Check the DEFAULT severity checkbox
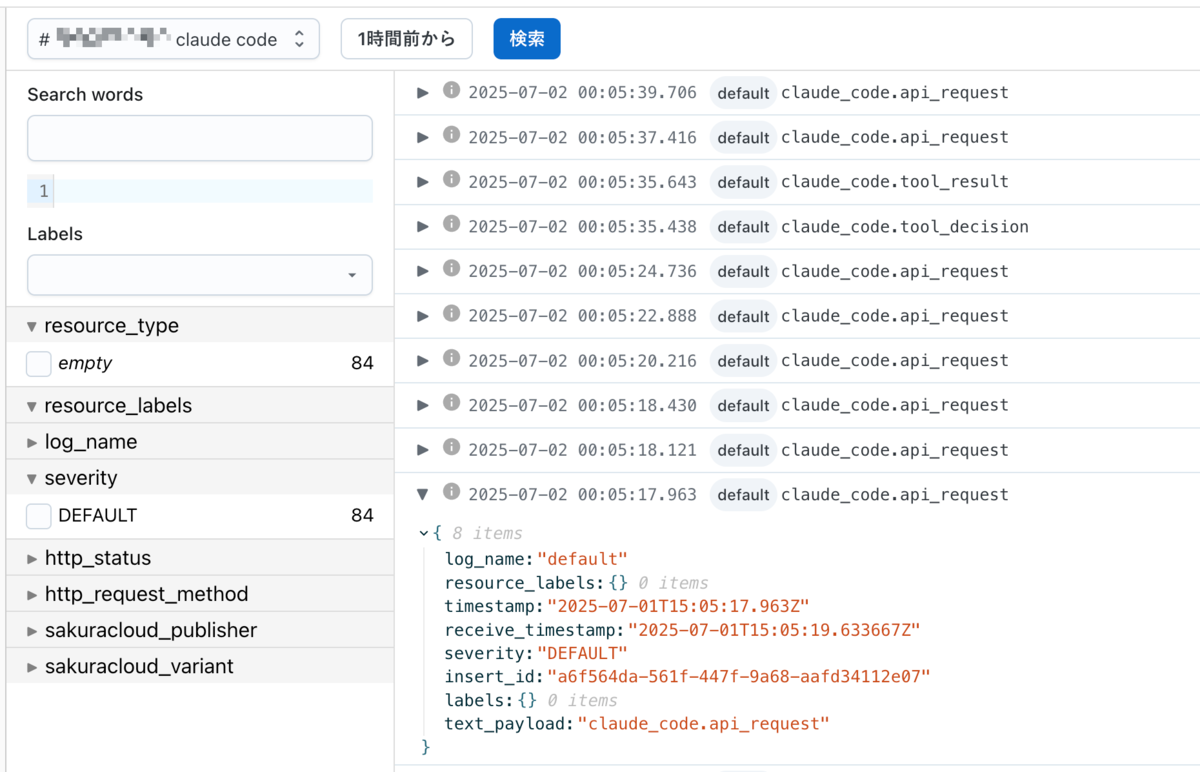 point(39,516)
